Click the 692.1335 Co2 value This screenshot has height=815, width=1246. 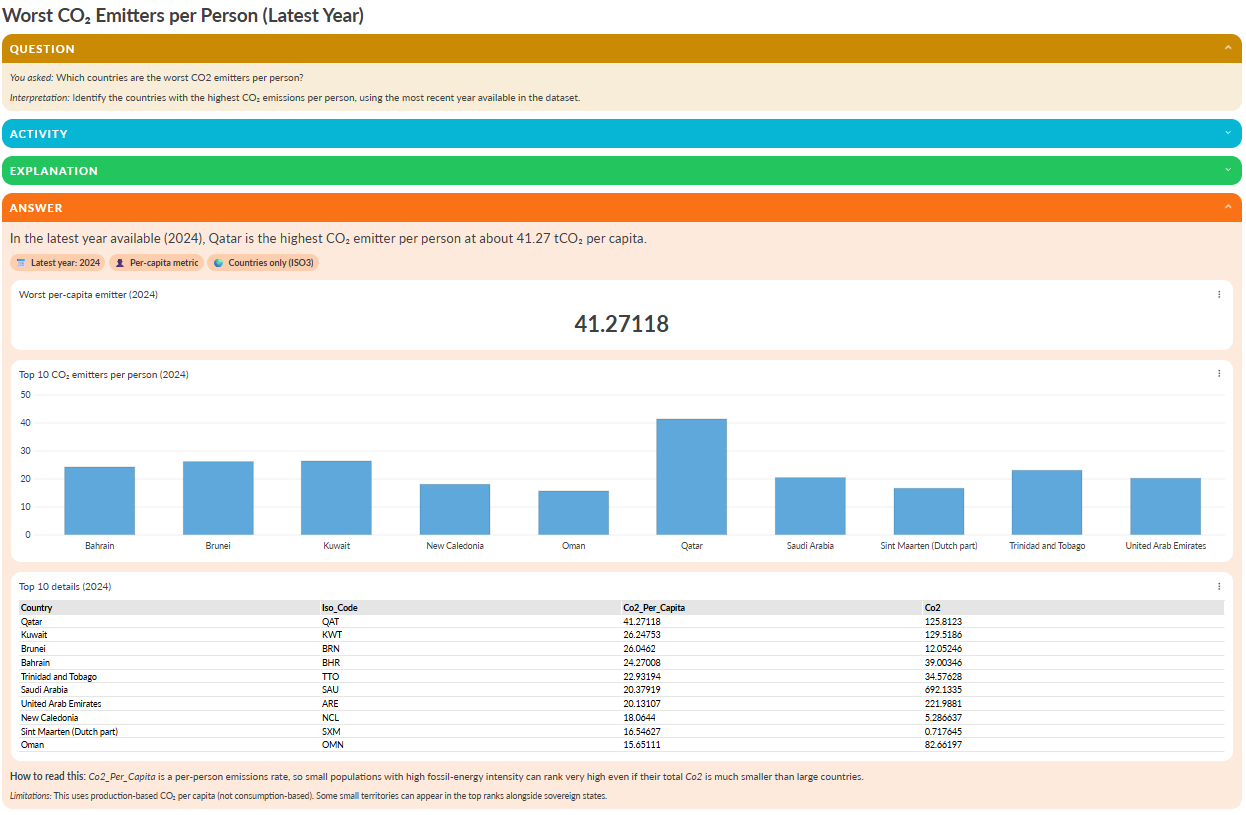(944, 690)
